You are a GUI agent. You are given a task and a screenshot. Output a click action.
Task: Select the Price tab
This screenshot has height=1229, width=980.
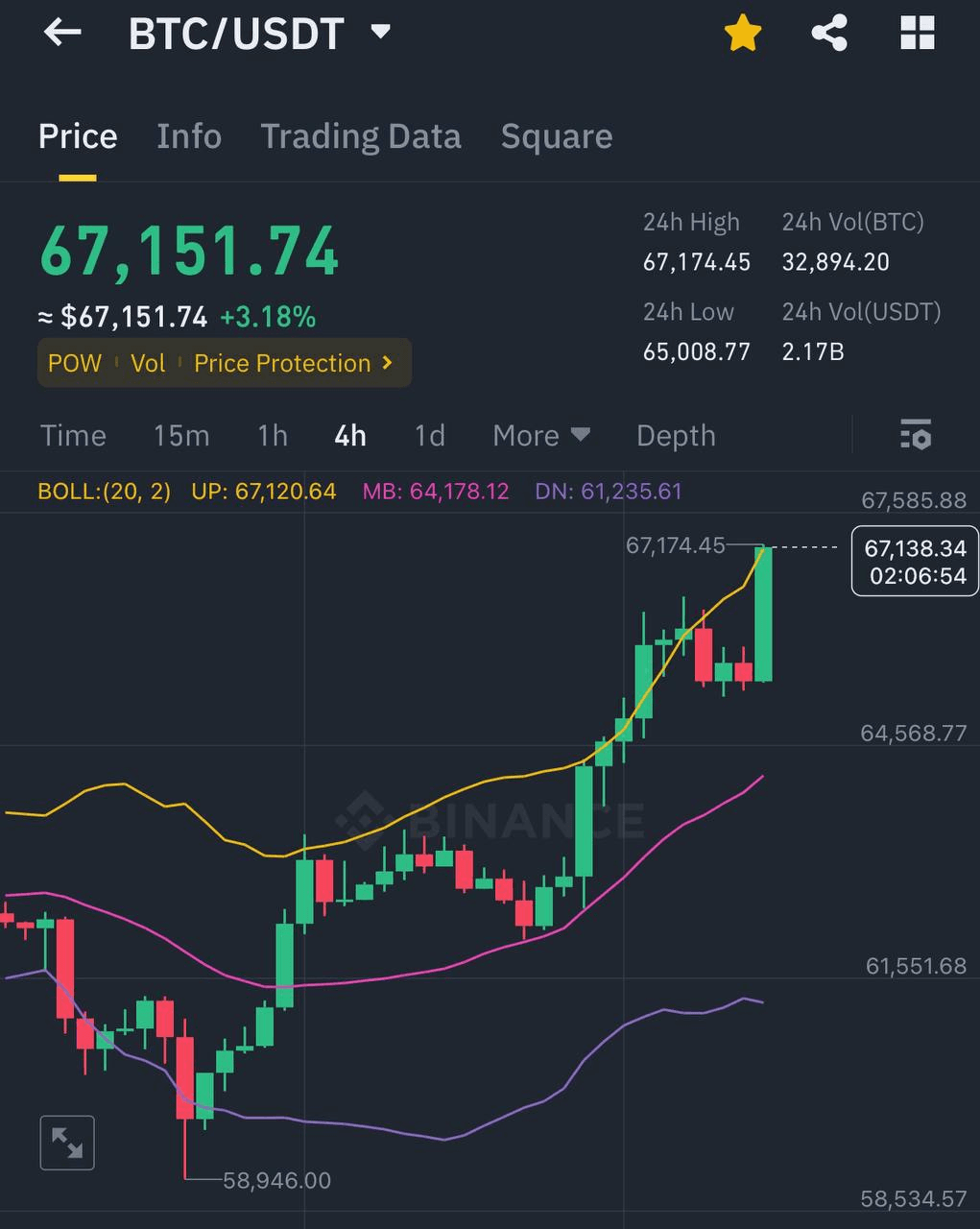click(x=78, y=136)
